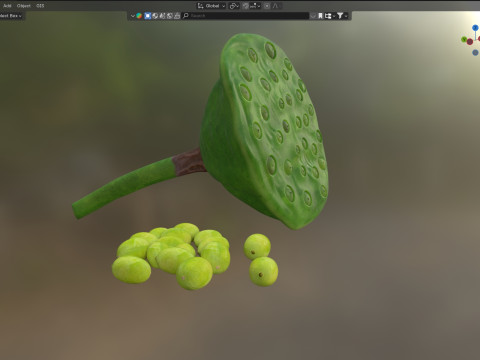Toggle snapping with the magnet icon
Image resolution: width=480 pixels, height=360 pixels.
tap(246, 6)
